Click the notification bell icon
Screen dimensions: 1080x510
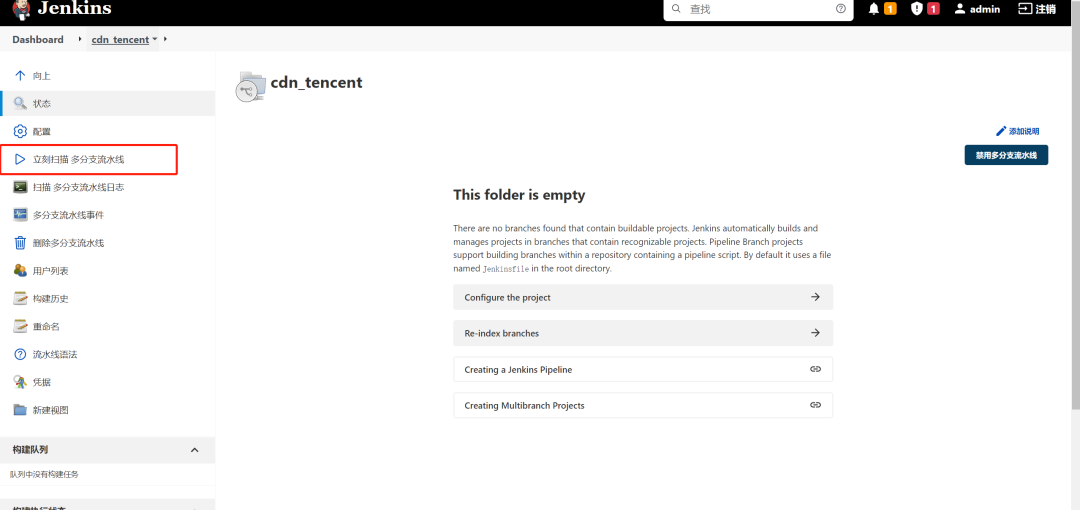click(874, 9)
